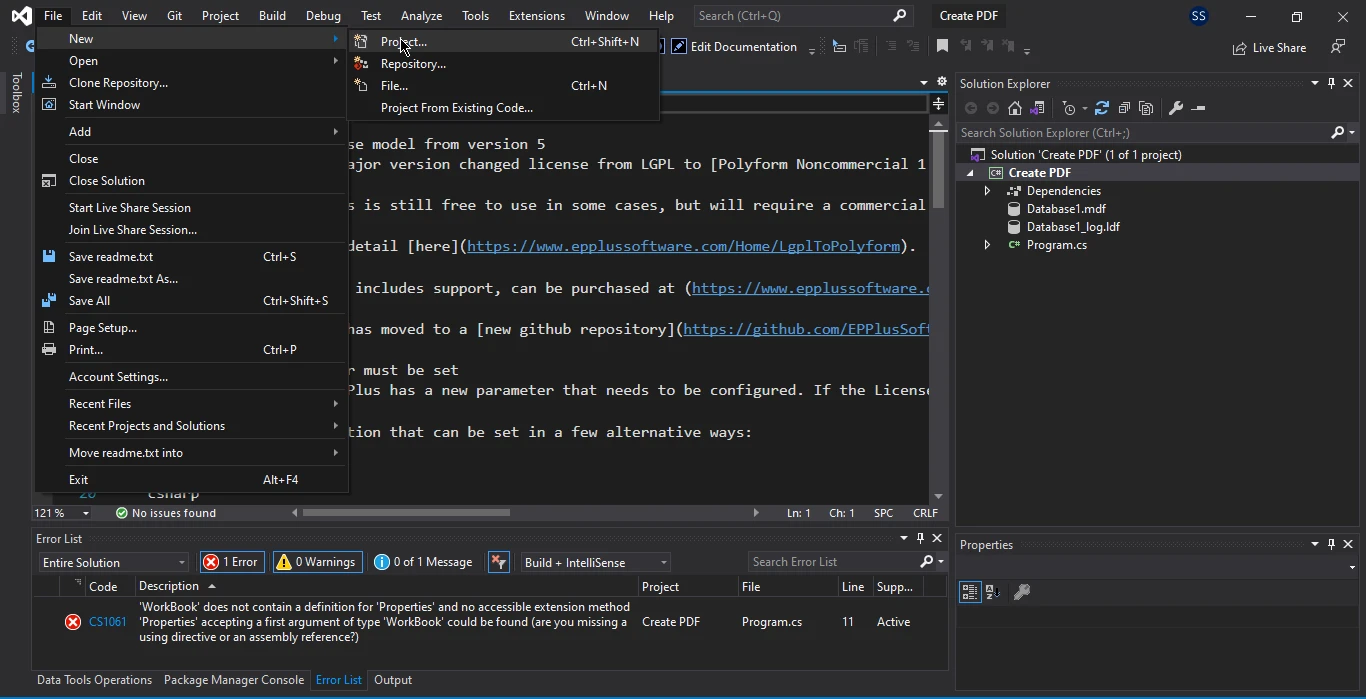Click the Solution Explorer Home icon

click(x=1015, y=108)
